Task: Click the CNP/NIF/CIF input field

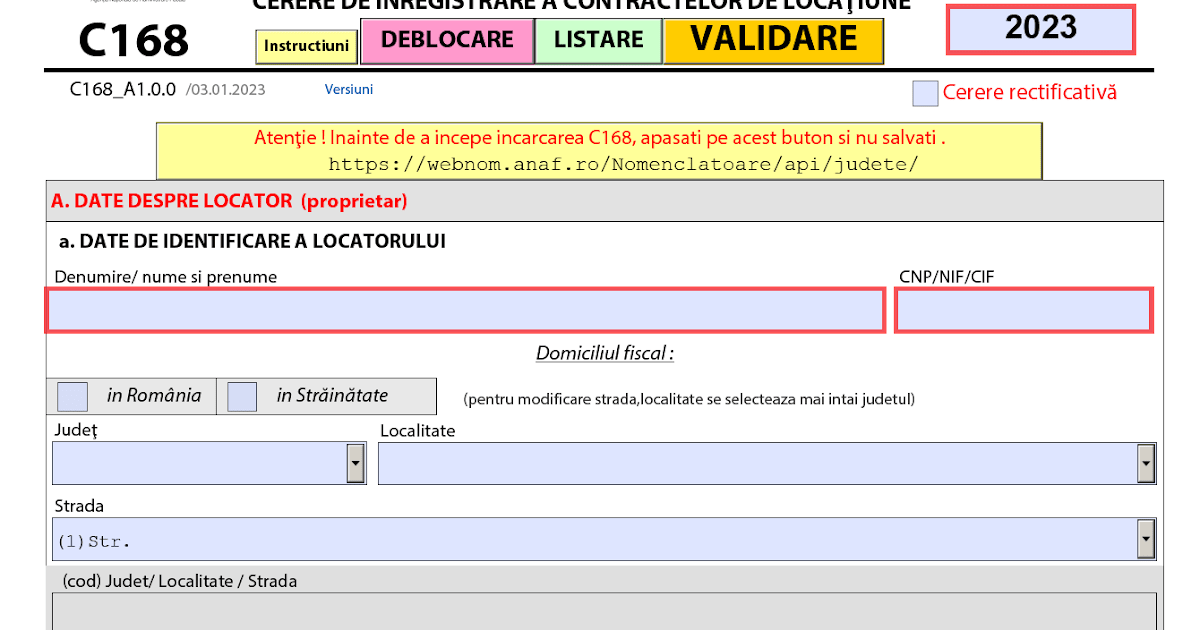Action: click(x=1024, y=310)
